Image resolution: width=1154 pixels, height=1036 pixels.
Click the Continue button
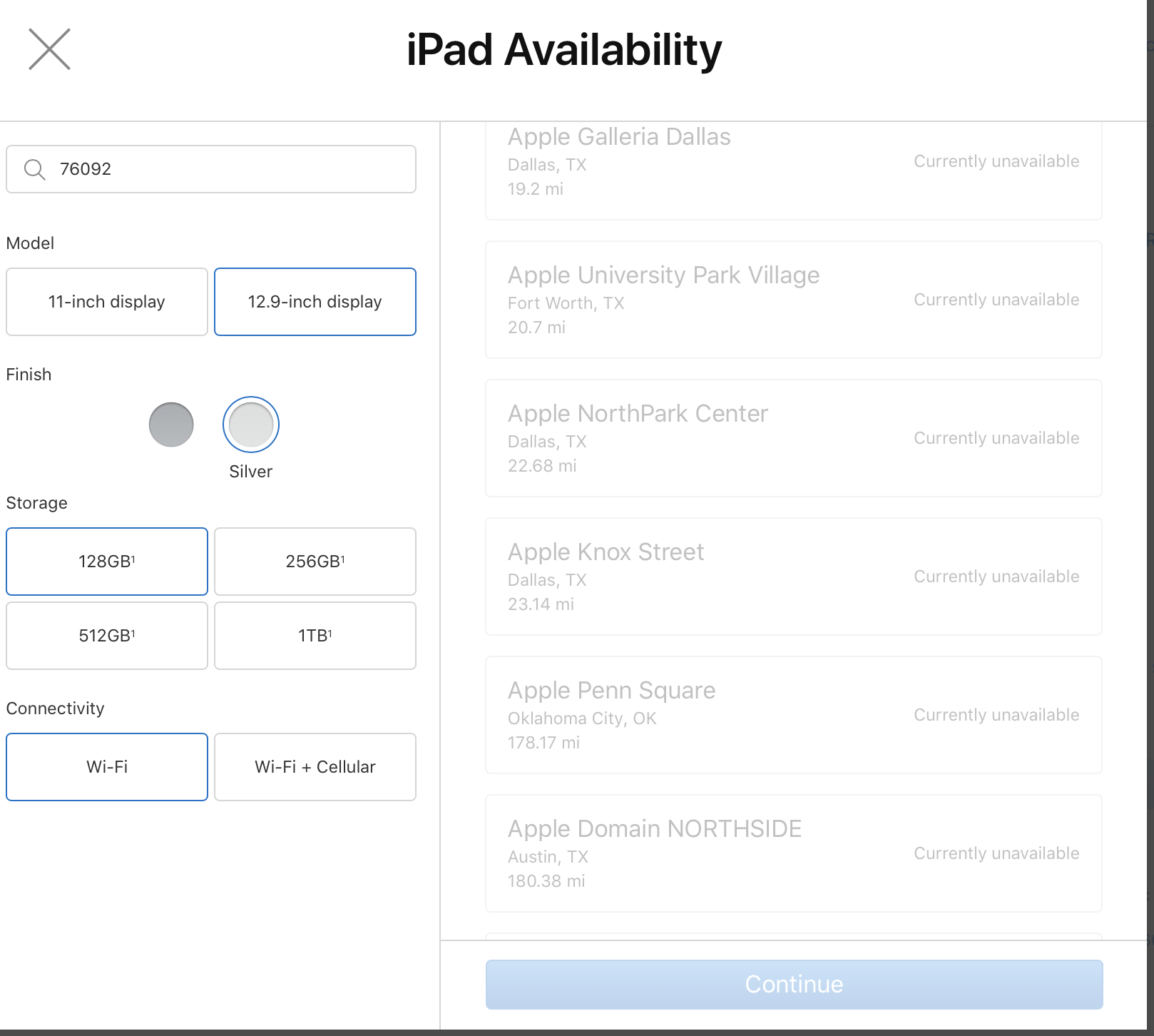[794, 985]
